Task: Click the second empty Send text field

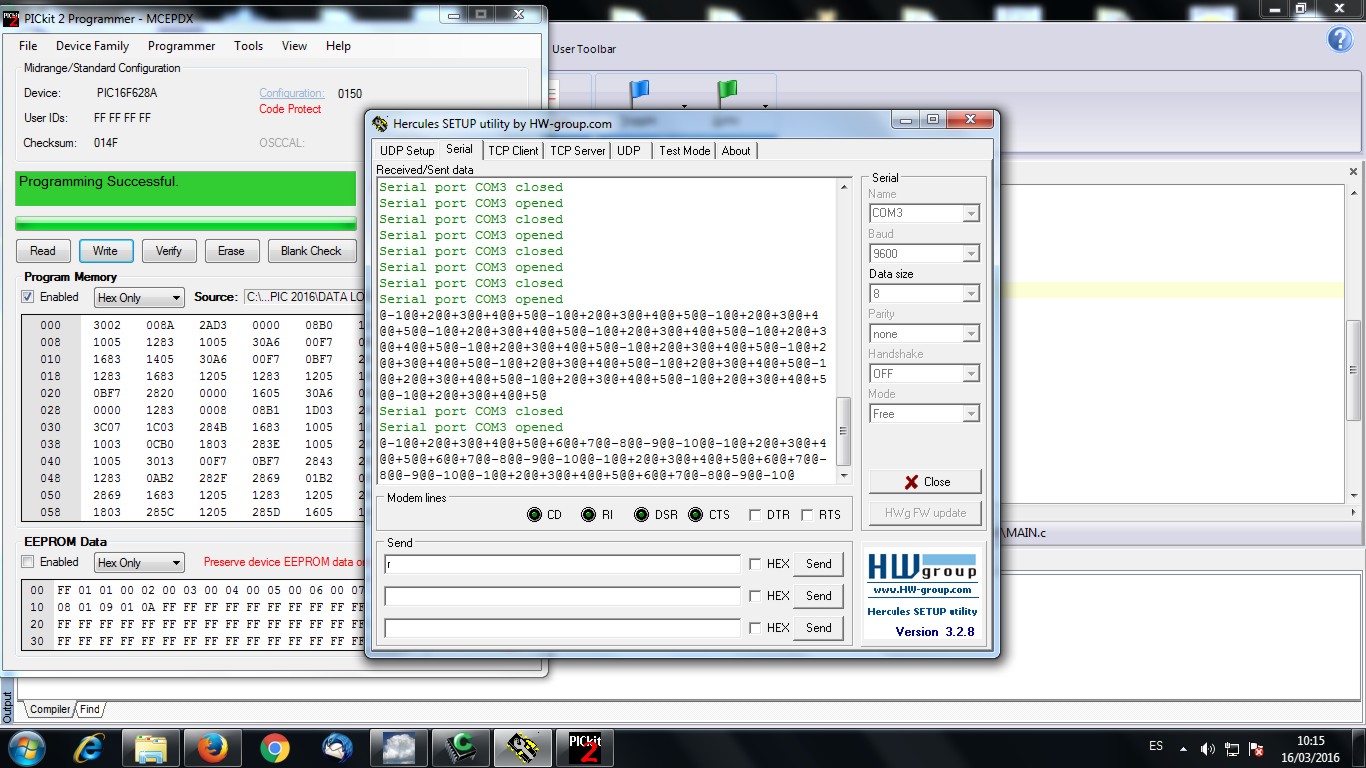Action: coord(562,596)
